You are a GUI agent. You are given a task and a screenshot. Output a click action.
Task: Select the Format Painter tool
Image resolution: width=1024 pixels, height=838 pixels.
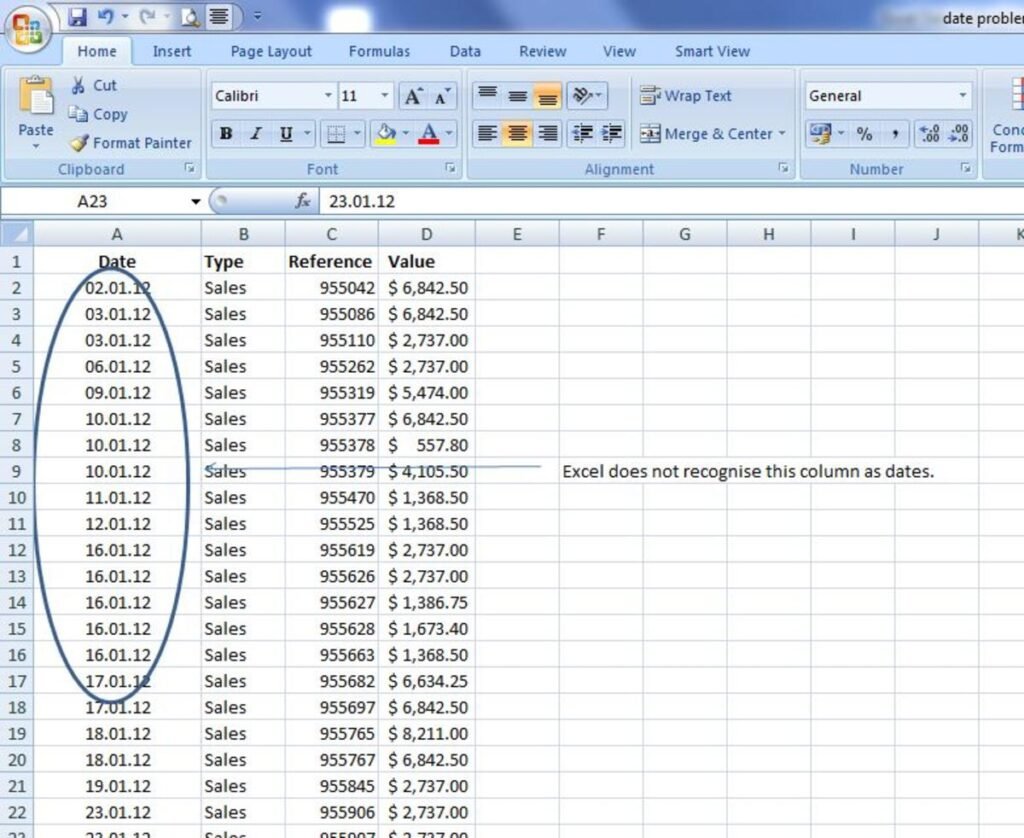click(131, 143)
